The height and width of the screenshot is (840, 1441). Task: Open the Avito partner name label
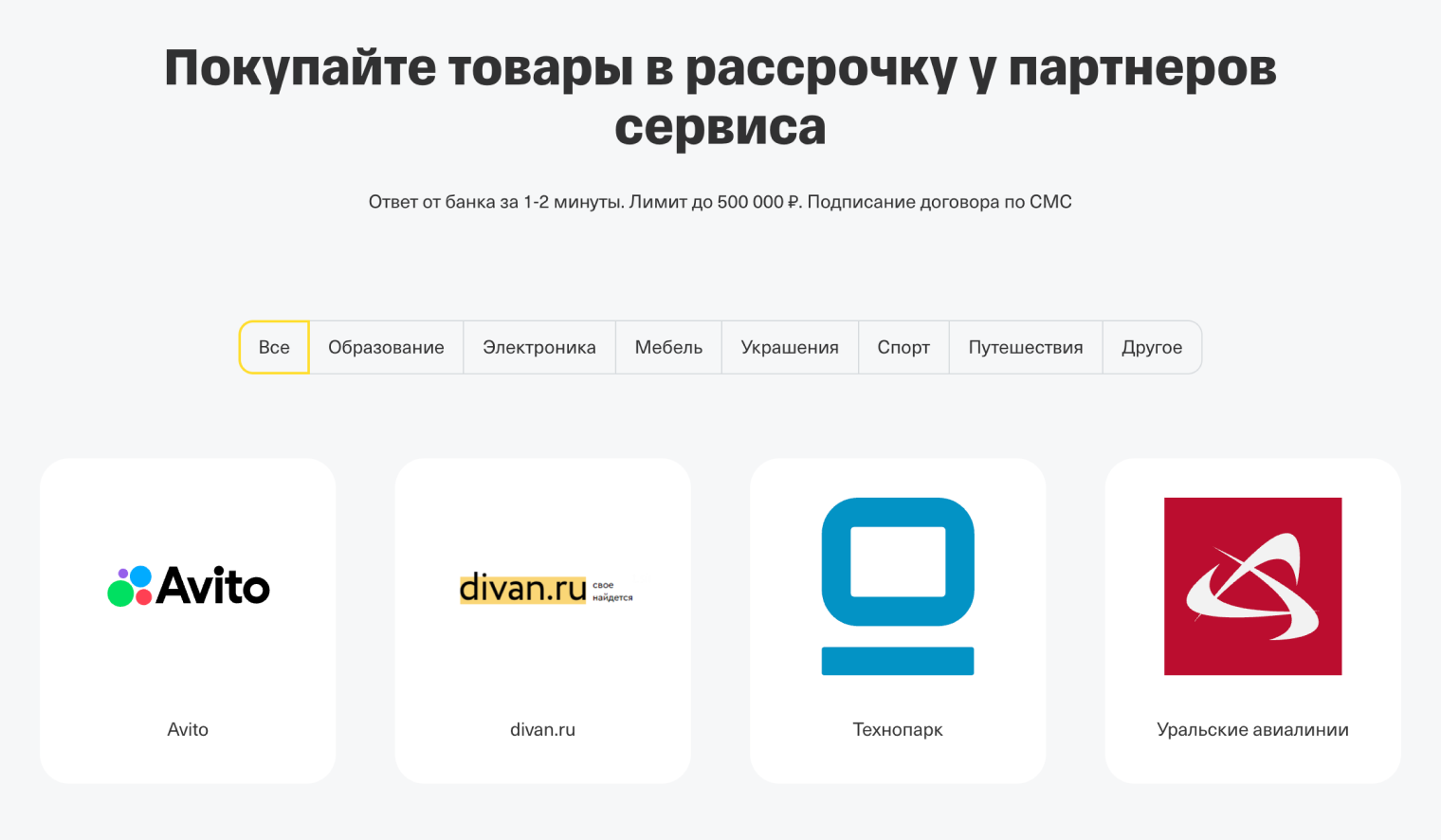(188, 729)
